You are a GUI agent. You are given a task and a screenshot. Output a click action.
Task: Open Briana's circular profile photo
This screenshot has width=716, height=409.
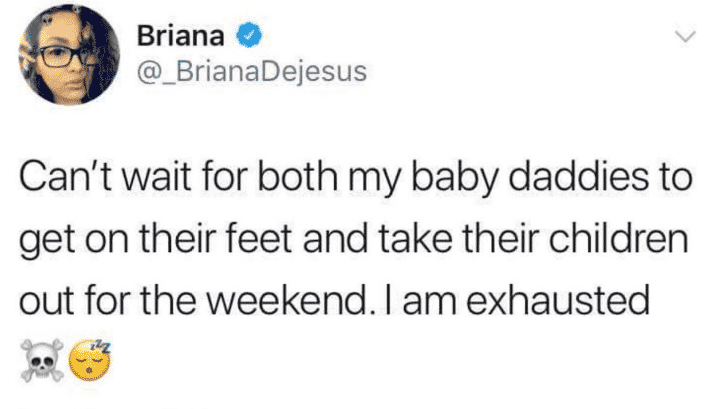[x=68, y=54]
